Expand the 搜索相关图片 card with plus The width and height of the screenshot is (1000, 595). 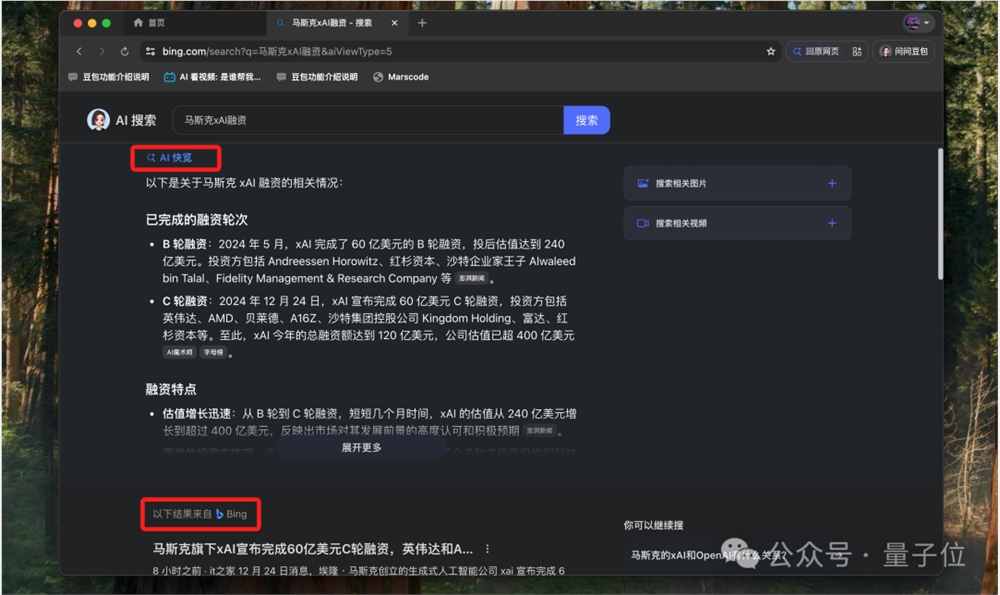coord(830,183)
